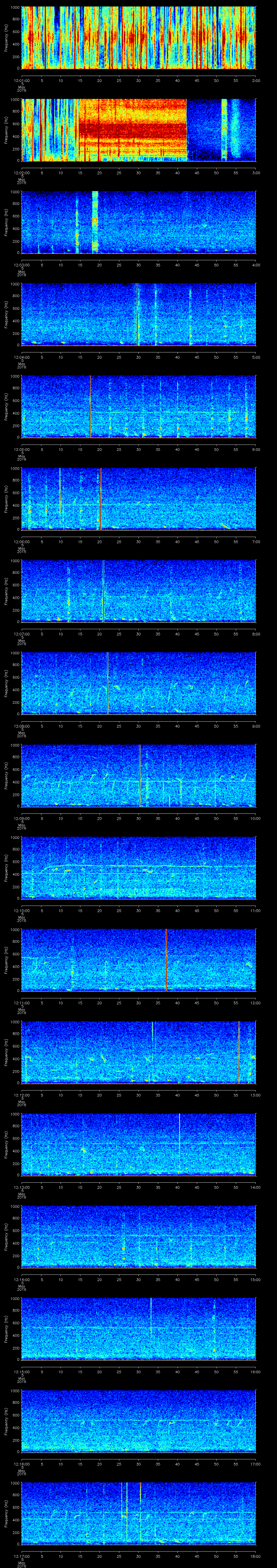Open the spectrogram panel starting at 12:01:00
The height and width of the screenshot is (1568, 277).
pyautogui.click(x=139, y=38)
